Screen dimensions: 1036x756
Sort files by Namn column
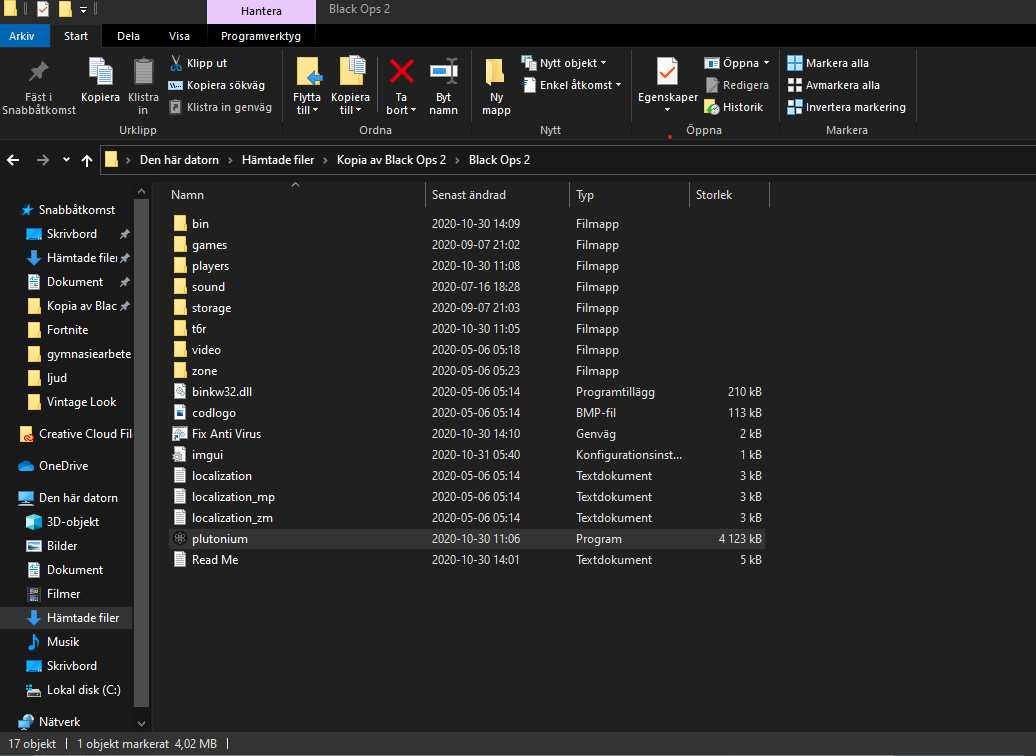(295, 195)
